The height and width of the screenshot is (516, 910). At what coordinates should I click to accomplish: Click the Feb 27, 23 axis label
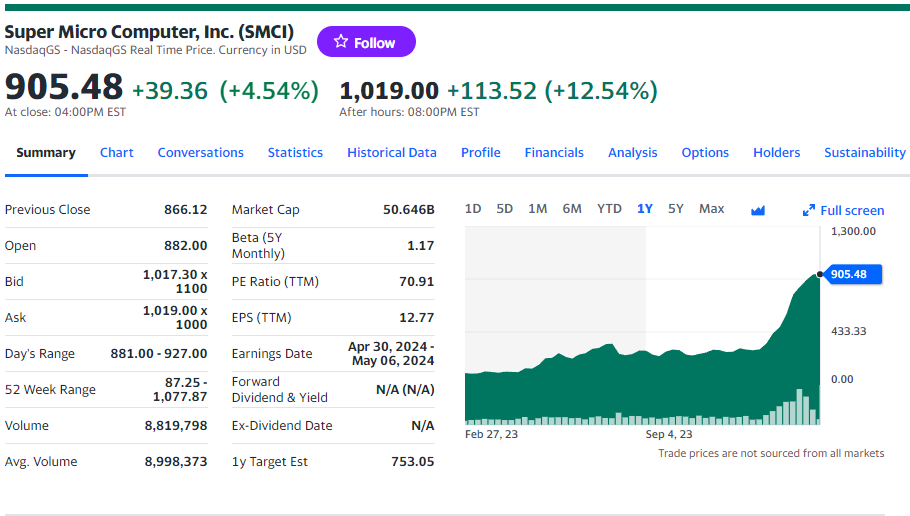[491, 434]
